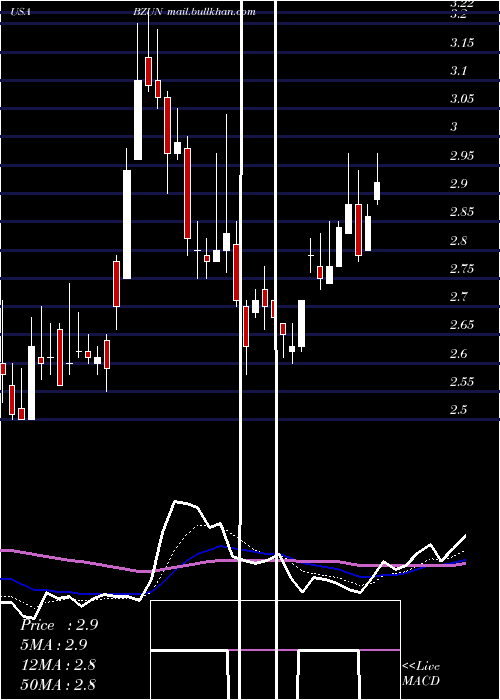Screen dimensions: 500x700
Task: Click the 2.9 price axis label
Action: tap(458, 184)
